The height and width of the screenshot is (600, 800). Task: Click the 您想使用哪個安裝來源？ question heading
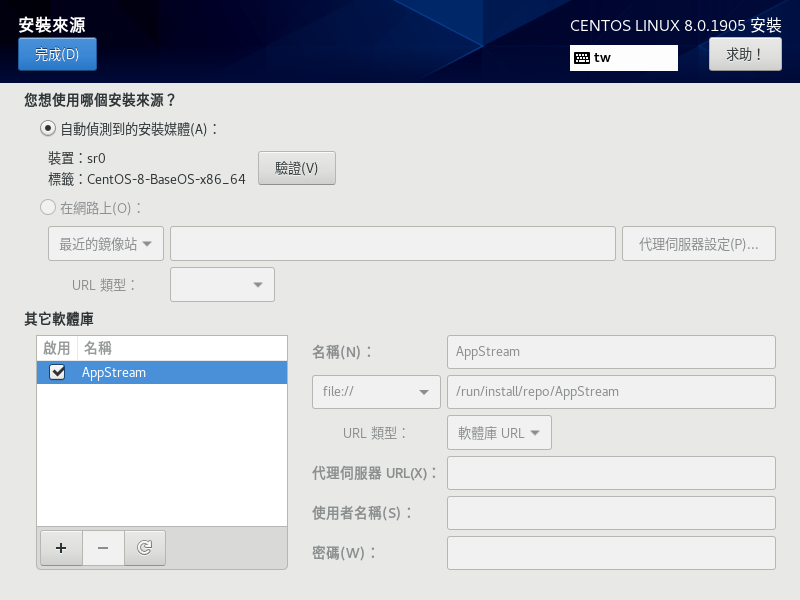click(100, 100)
